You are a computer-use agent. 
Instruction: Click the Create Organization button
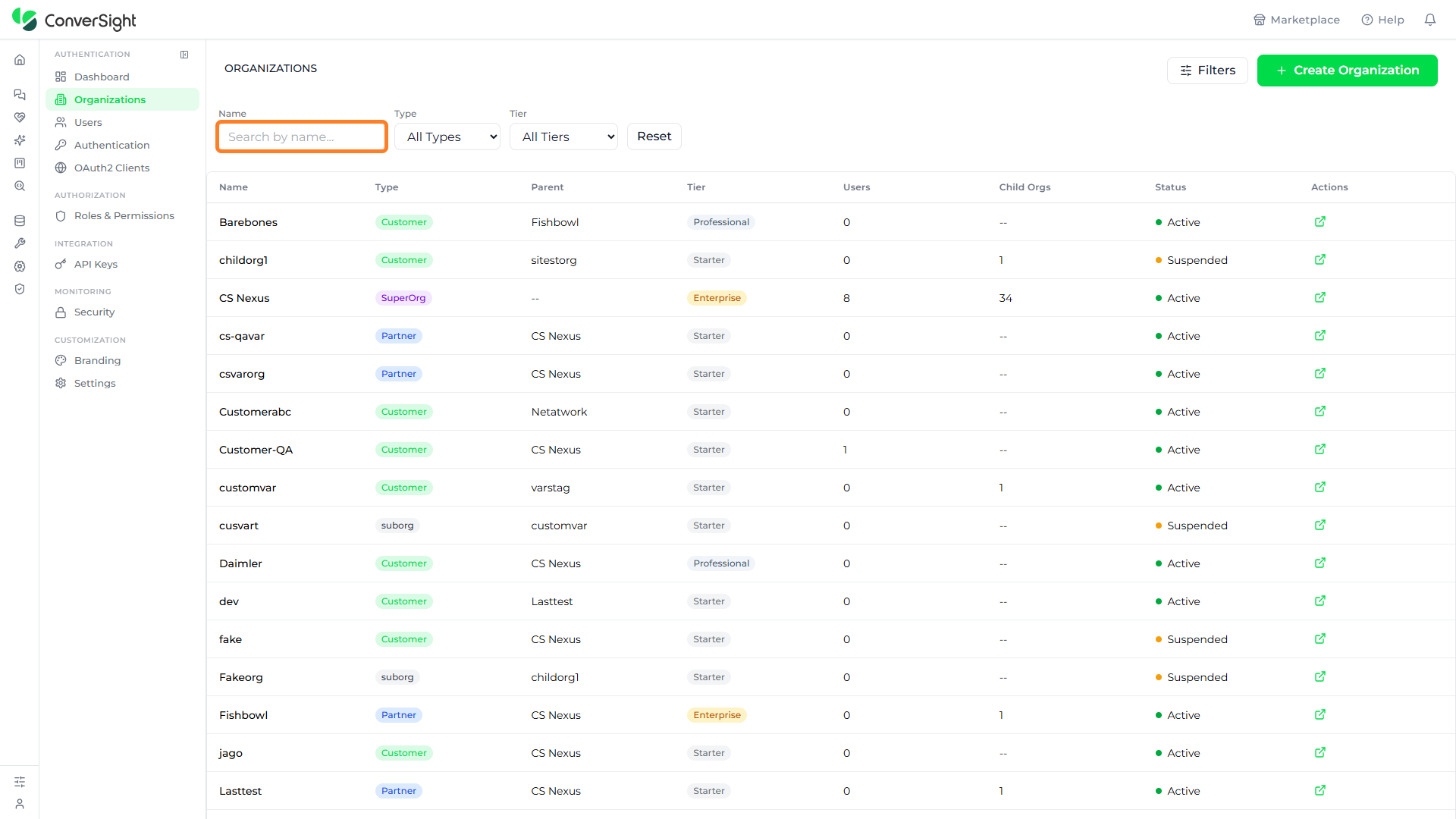[1347, 71]
